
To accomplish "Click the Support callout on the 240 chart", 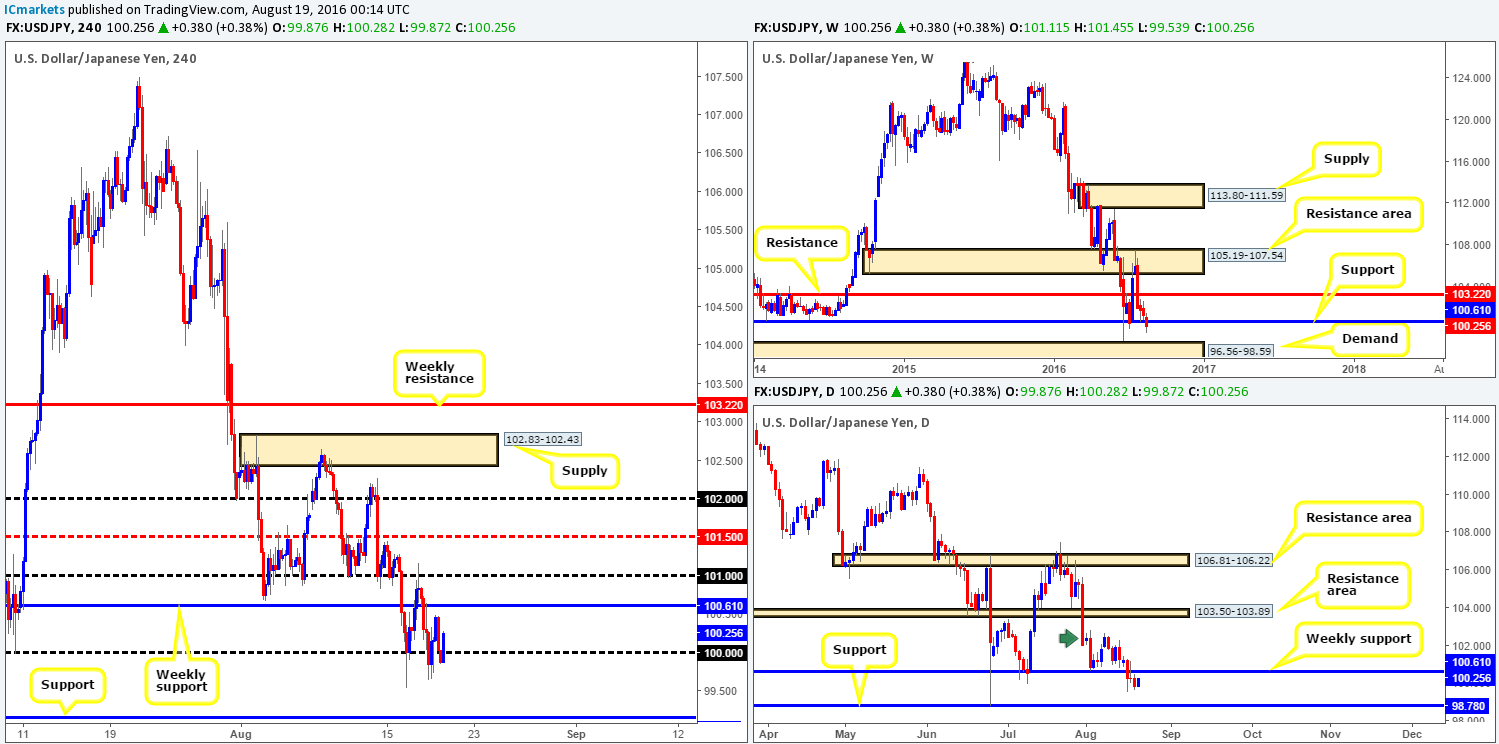I will coord(66,685).
